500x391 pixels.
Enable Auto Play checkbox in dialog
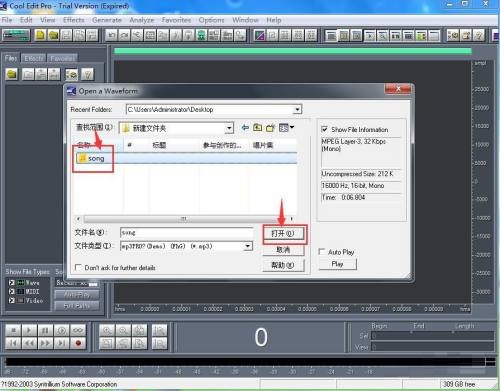click(x=322, y=252)
